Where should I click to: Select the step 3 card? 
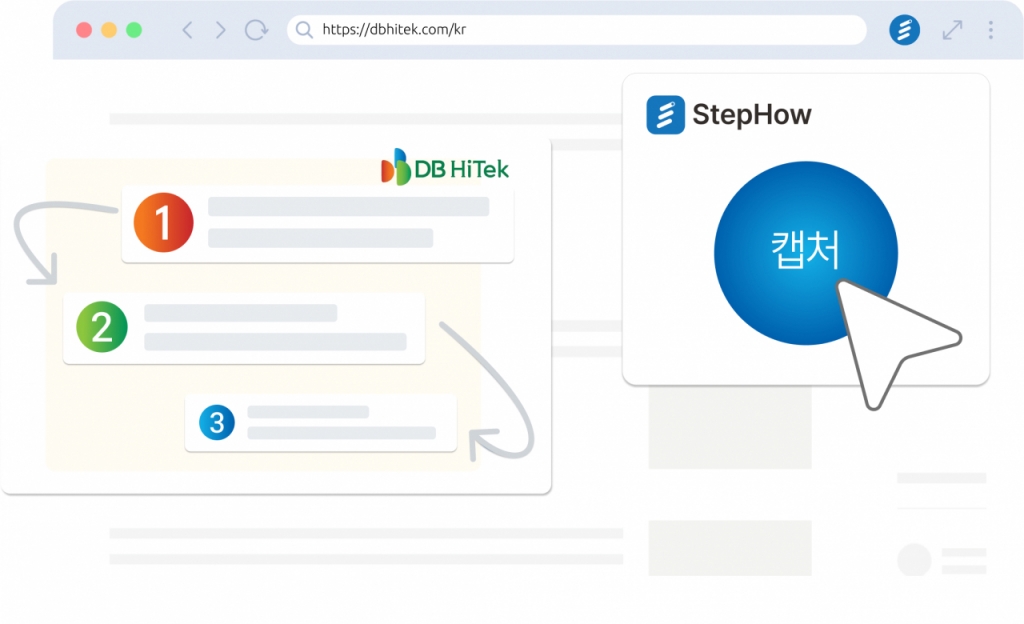pyautogui.click(x=321, y=423)
